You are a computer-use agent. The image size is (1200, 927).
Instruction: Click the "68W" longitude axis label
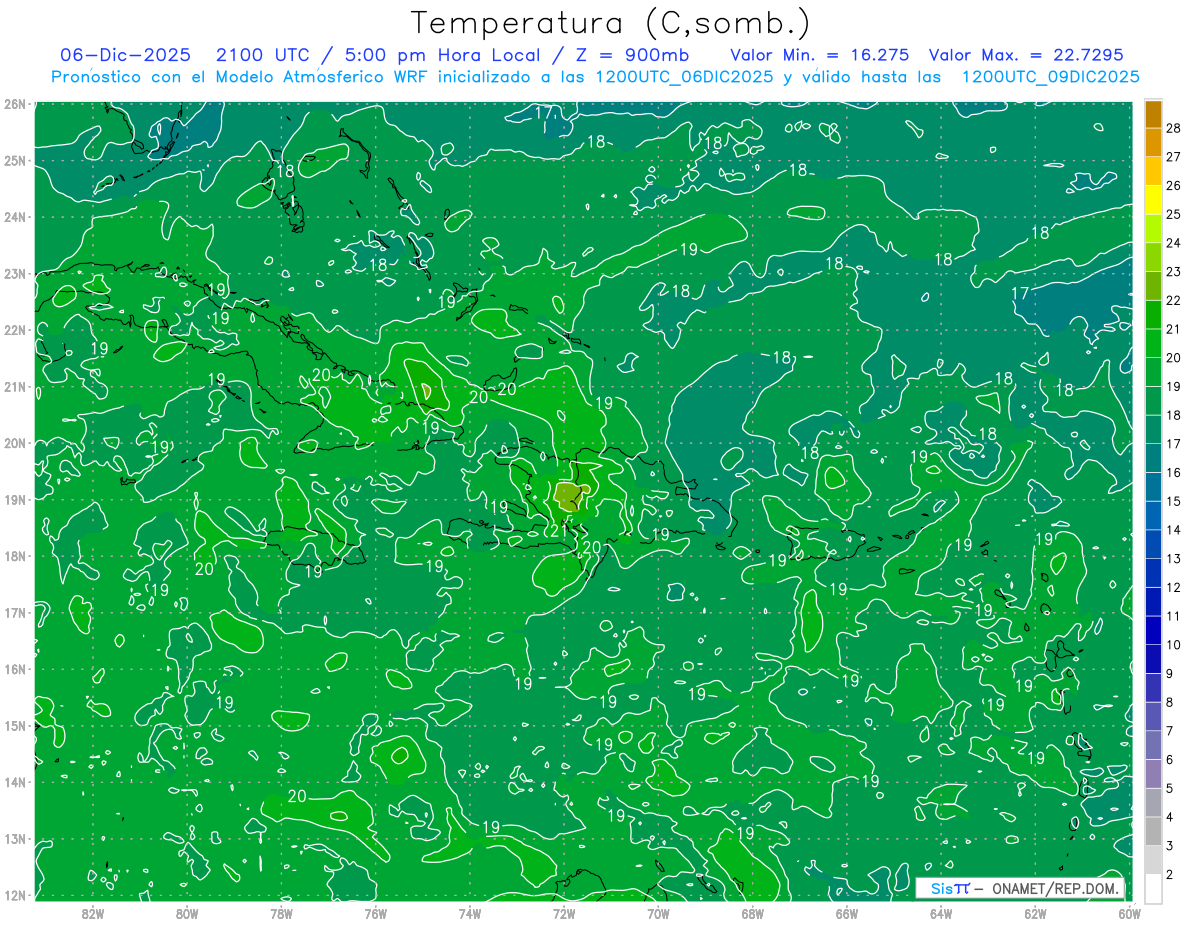(753, 913)
